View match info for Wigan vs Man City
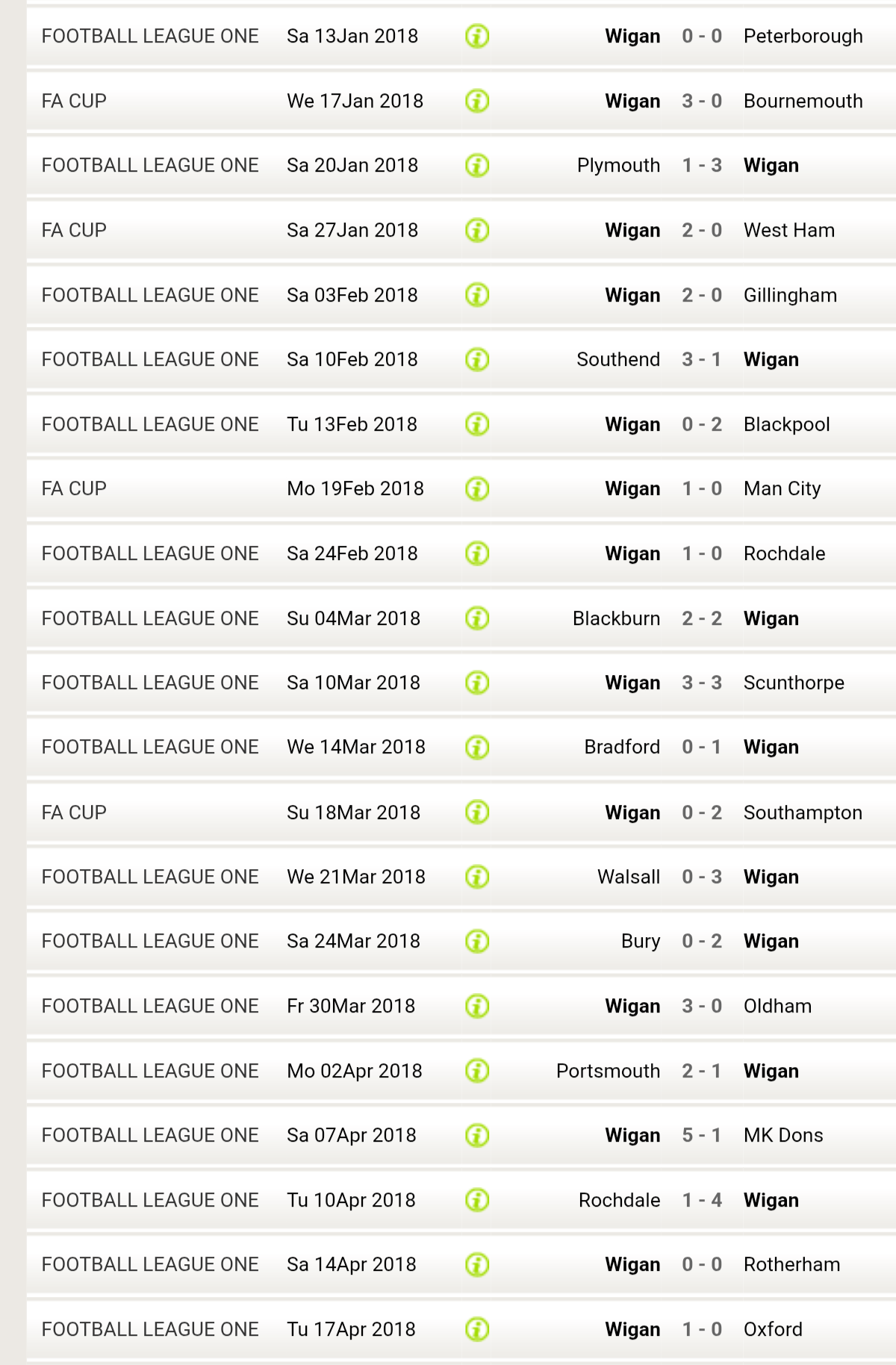The height and width of the screenshot is (1365, 896). click(477, 489)
